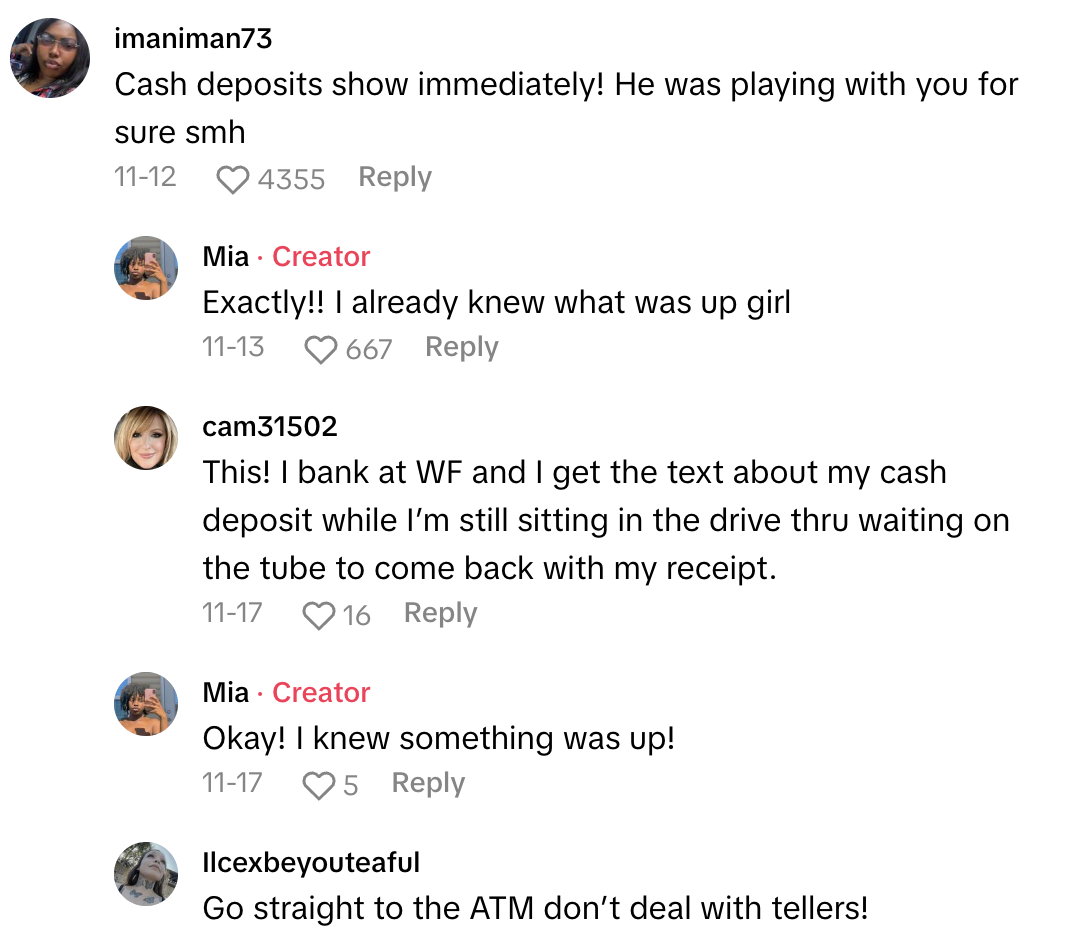The image size is (1072, 934).
Task: Click the 4355 like count
Action: click(x=293, y=180)
